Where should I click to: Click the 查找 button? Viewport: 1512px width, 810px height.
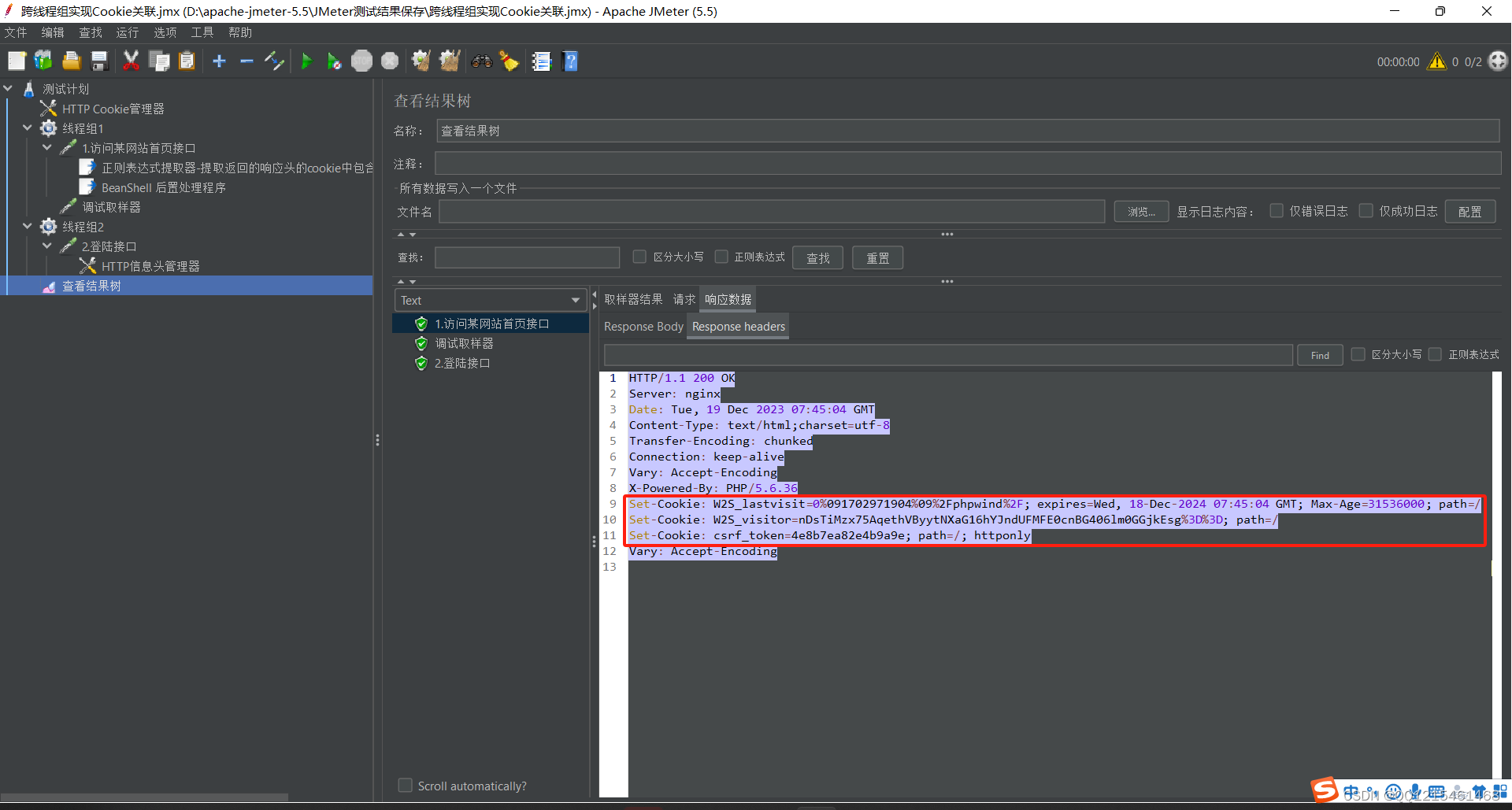[818, 257]
